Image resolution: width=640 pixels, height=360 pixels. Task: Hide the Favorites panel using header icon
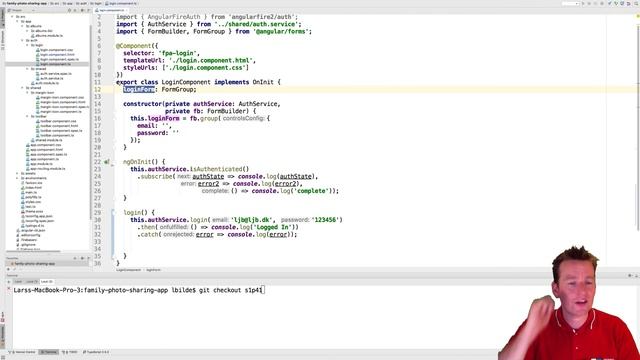click(88, 258)
